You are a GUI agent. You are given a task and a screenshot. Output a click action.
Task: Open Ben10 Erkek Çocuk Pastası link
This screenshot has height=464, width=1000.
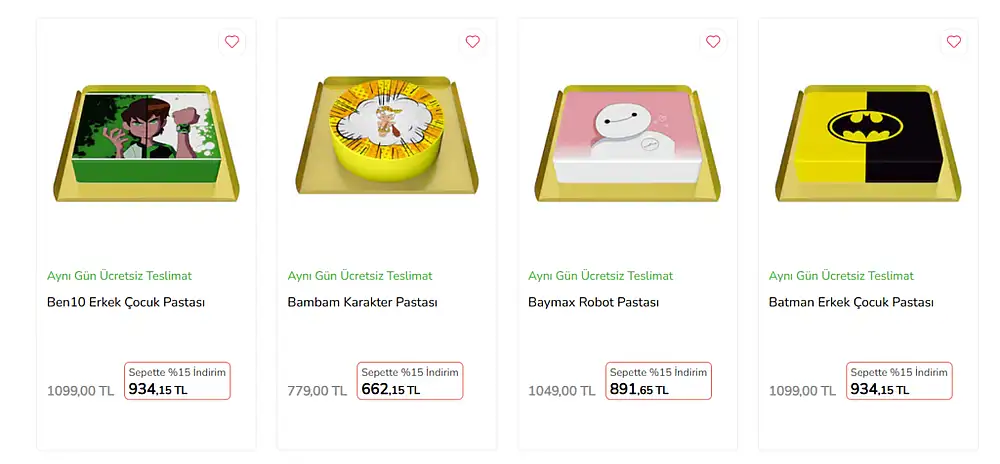pos(126,302)
